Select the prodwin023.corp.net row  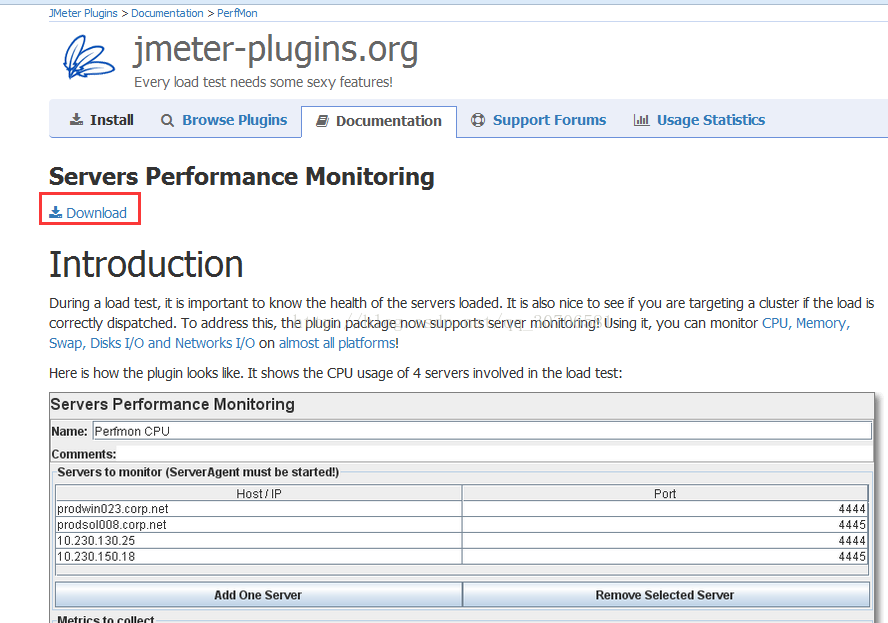point(462,509)
